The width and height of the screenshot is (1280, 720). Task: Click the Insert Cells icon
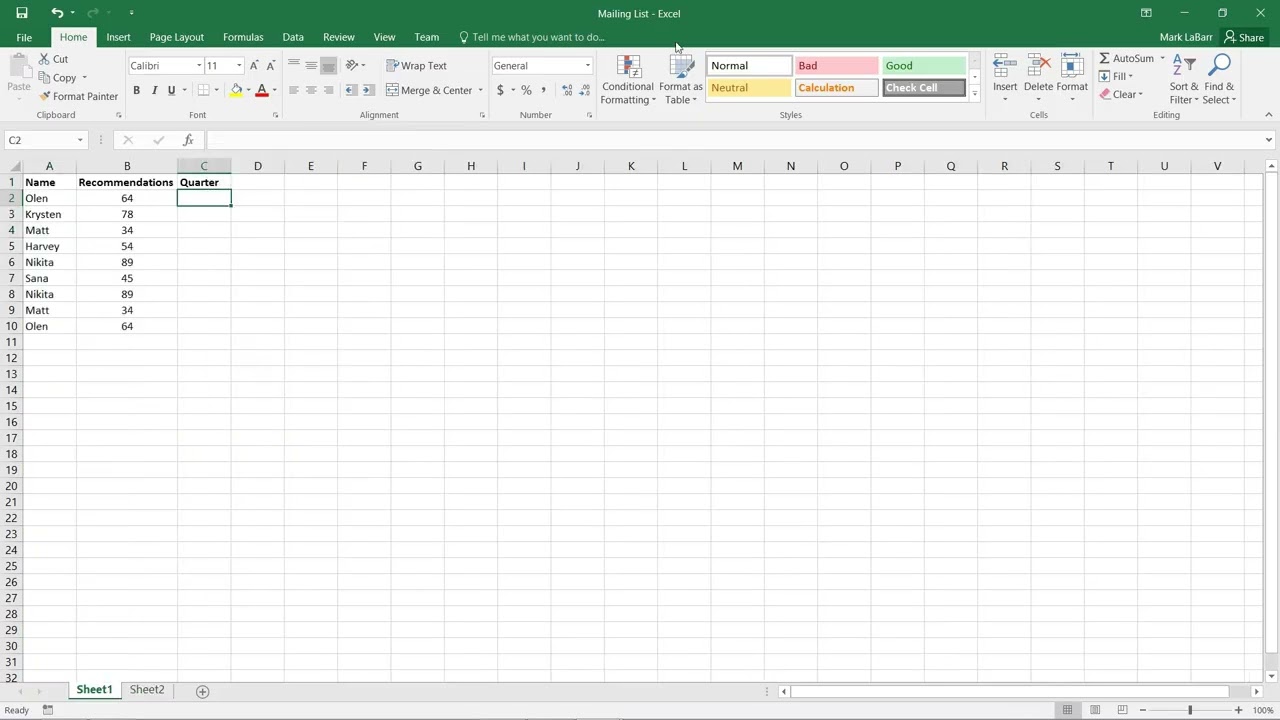(x=1005, y=67)
